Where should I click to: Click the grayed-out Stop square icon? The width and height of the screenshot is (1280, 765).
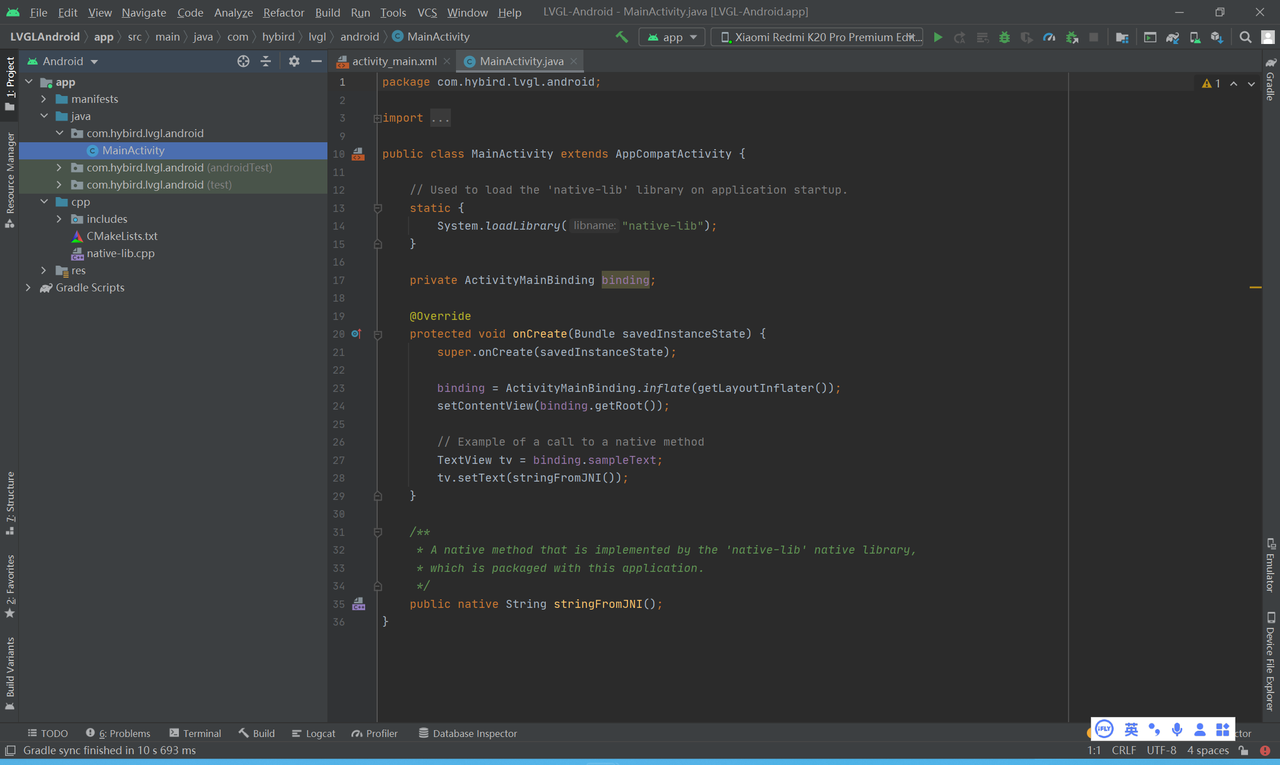1094,37
